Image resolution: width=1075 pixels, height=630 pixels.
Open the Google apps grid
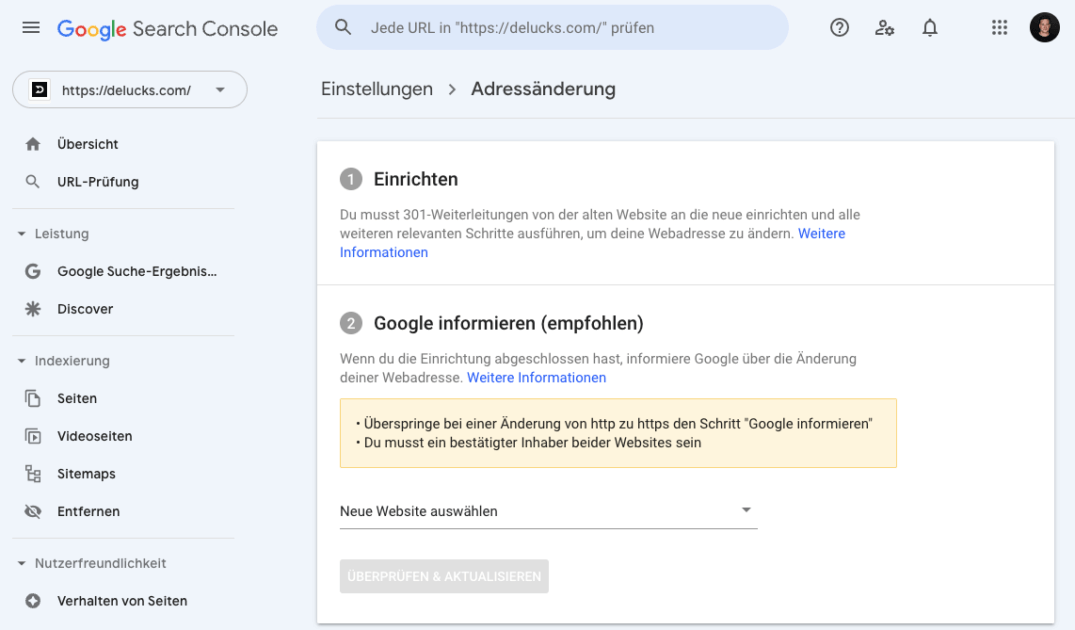[x=999, y=28]
